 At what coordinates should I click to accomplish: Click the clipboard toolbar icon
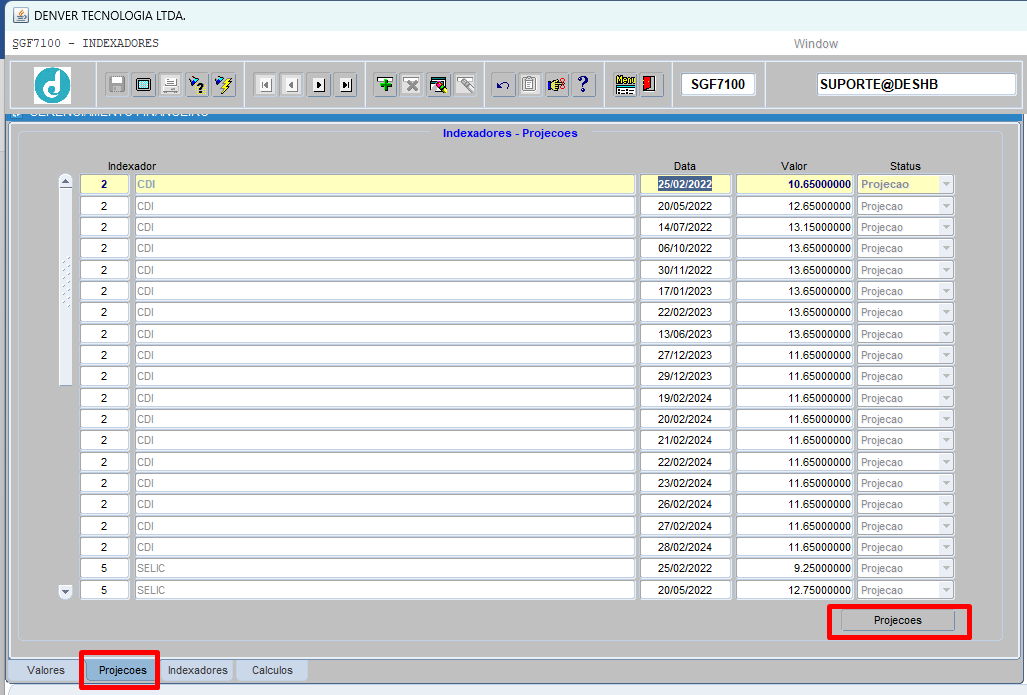coord(530,85)
